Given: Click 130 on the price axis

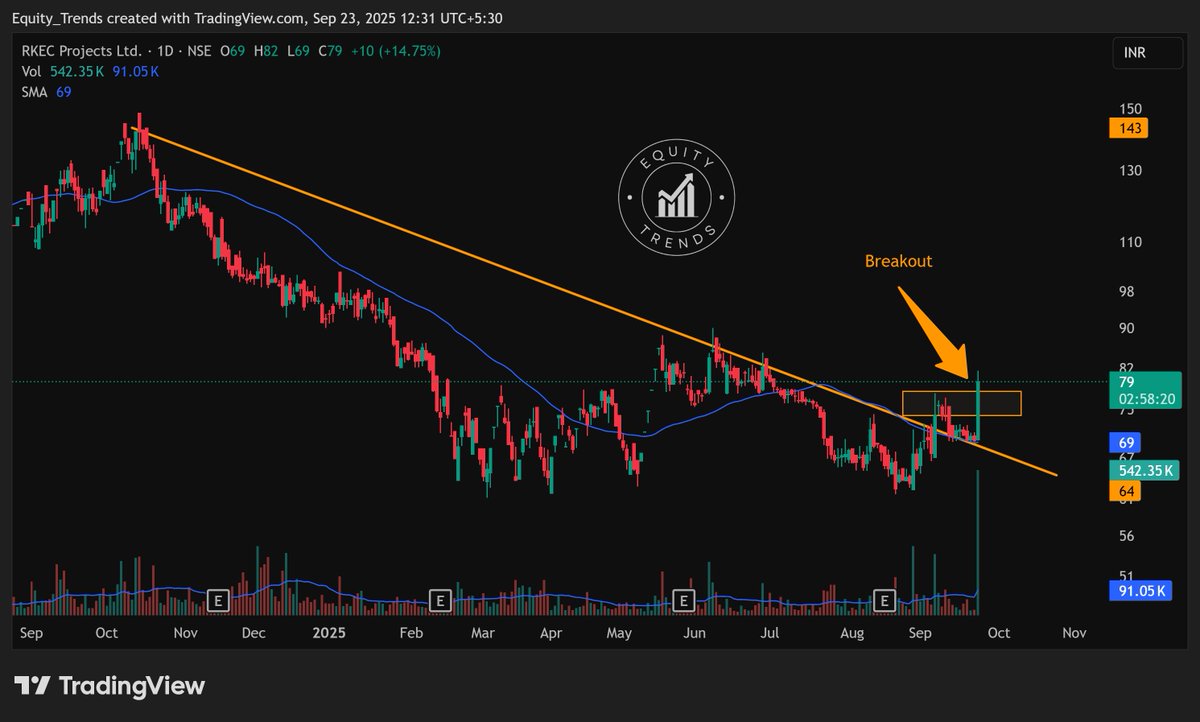Looking at the screenshot, I should pos(1131,171).
